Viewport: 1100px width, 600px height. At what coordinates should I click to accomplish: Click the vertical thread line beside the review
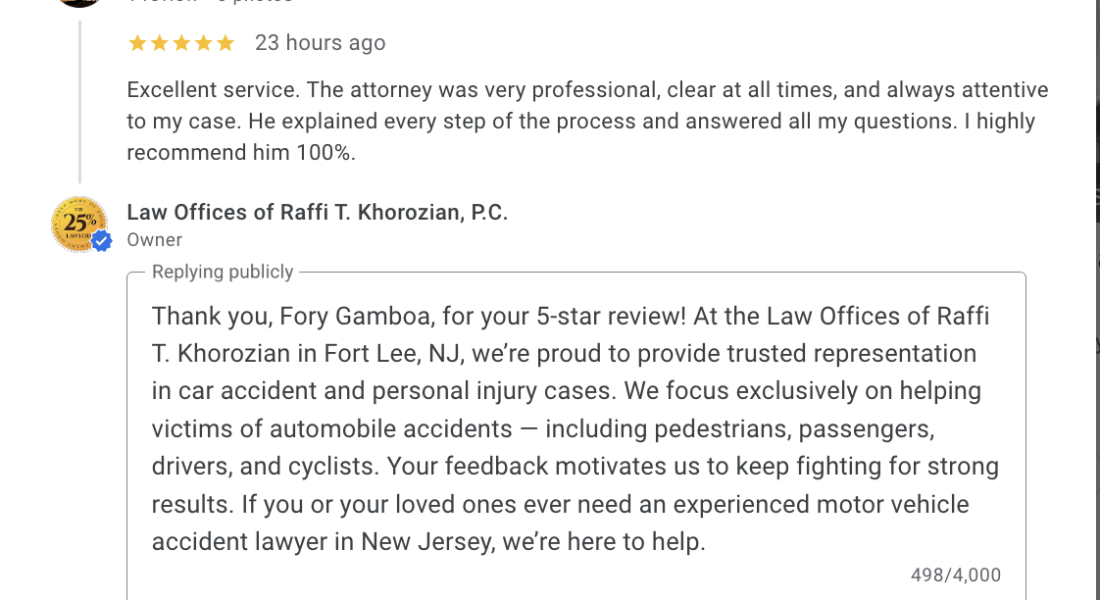(x=81, y=100)
